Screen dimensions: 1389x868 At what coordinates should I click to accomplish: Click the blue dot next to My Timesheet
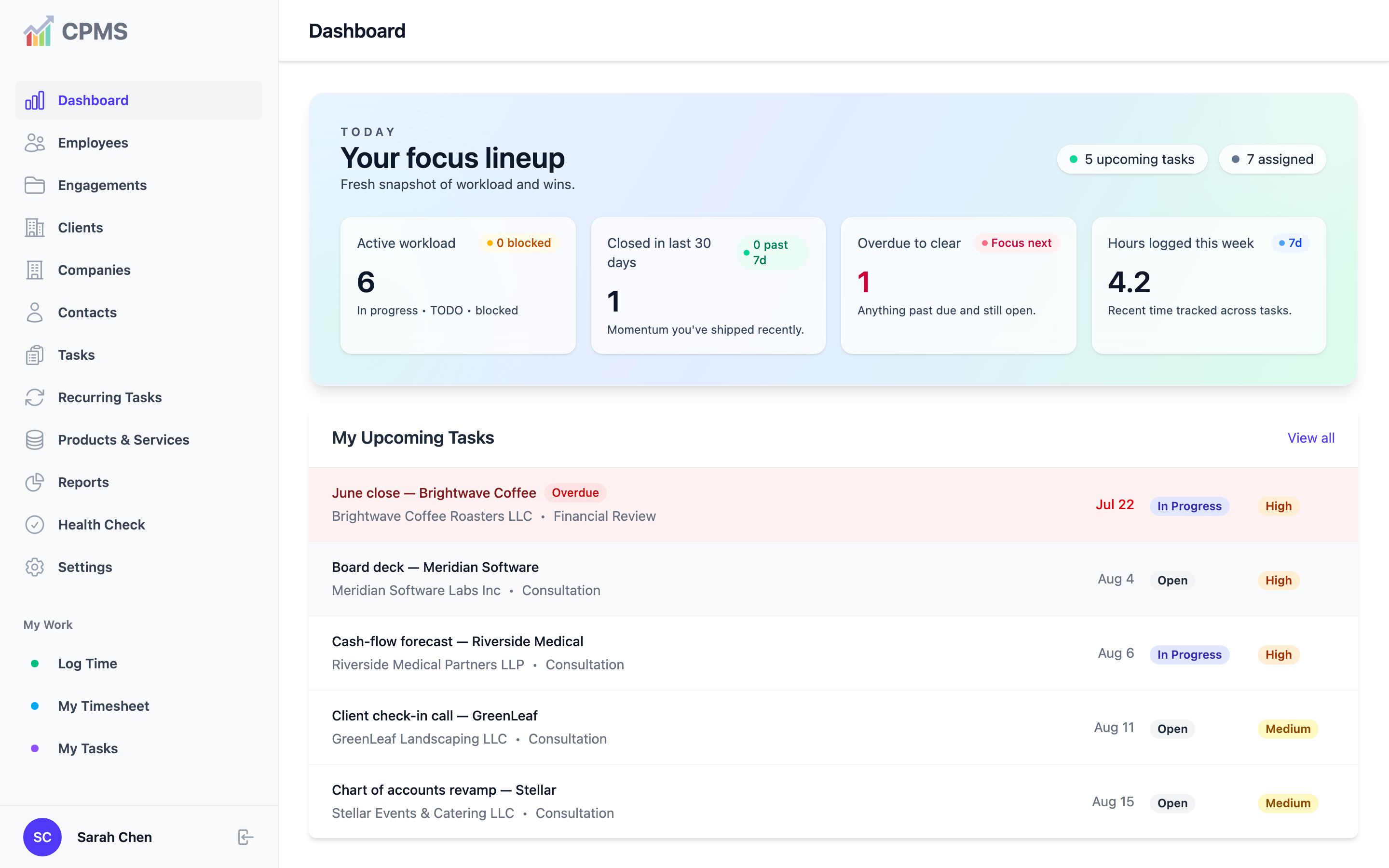click(x=34, y=706)
